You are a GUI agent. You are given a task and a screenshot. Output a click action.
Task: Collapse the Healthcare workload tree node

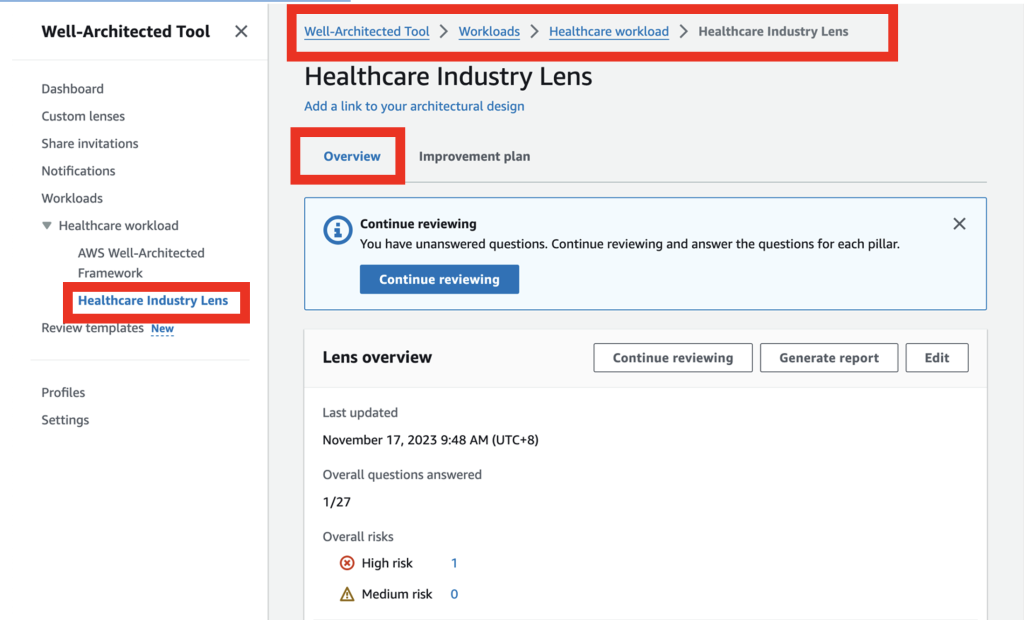46,225
